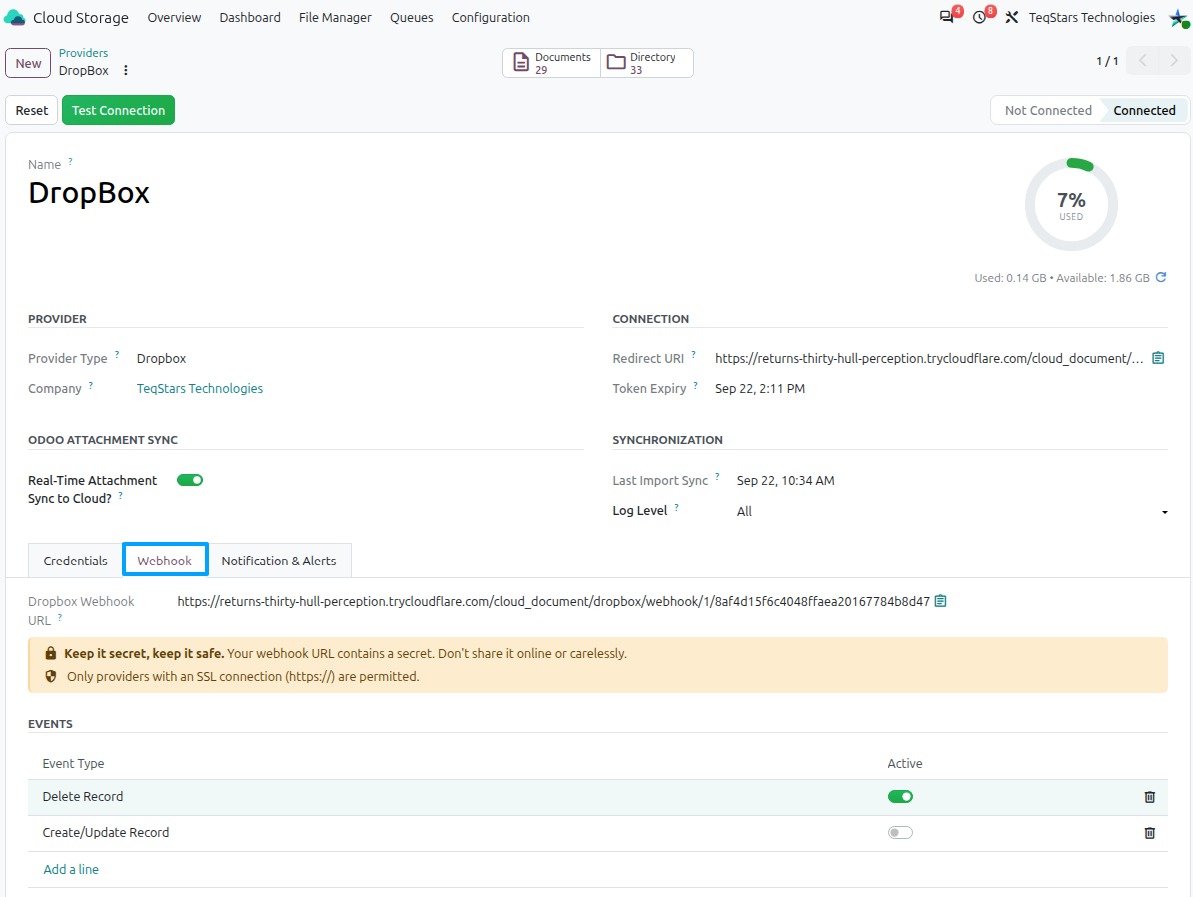
Task: Open the Directory 33 smart button
Action: [647, 62]
